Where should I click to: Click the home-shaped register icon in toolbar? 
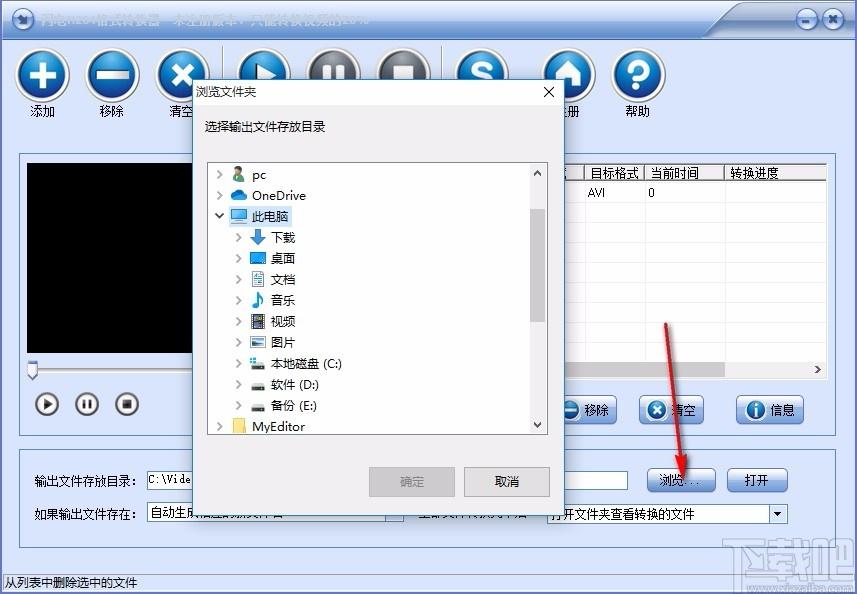569,75
